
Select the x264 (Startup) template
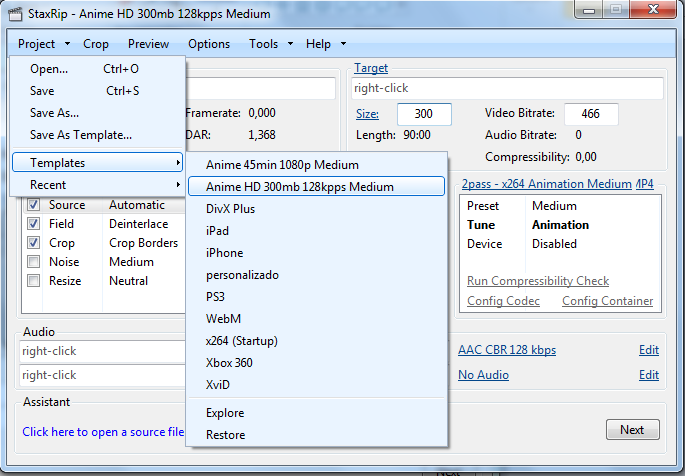point(316,341)
